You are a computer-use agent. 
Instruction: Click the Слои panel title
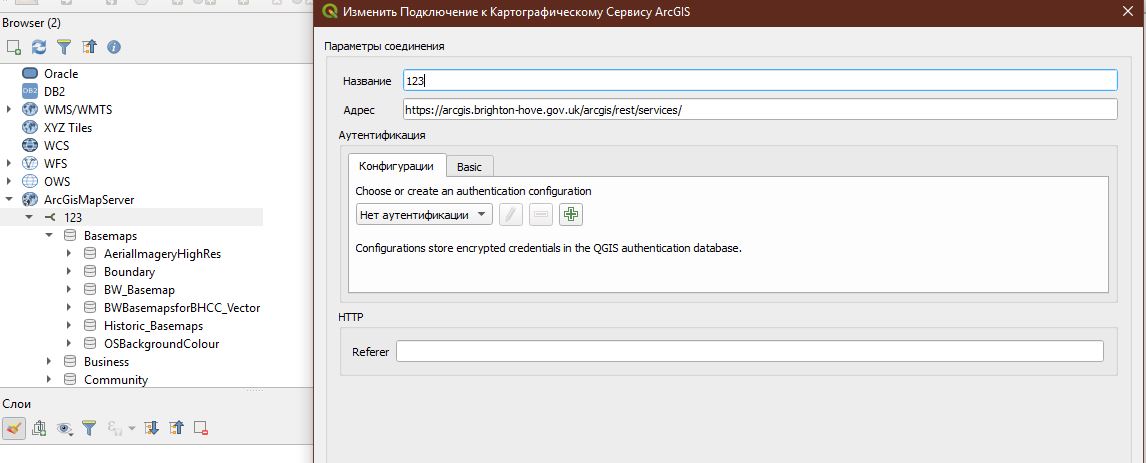tap(17, 404)
